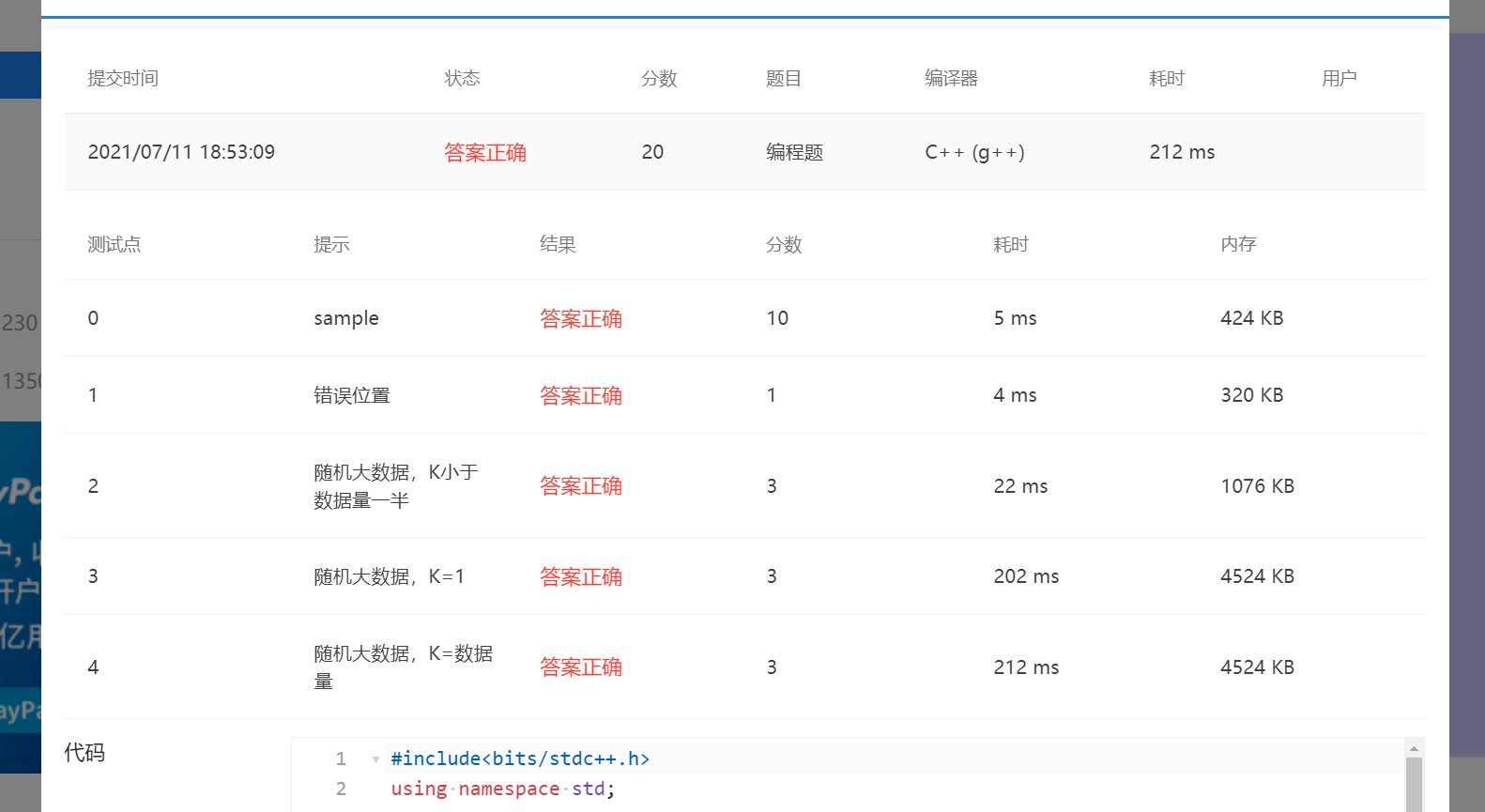The image size is (1485, 812).
Task: Click hint 随机大数据, K=1
Action: [389, 576]
